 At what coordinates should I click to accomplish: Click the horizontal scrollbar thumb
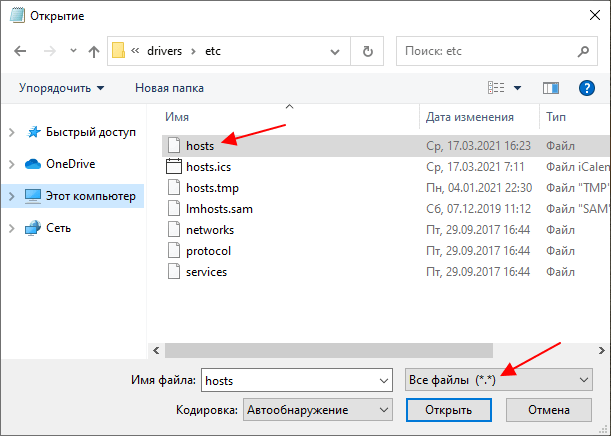[x=328, y=350]
